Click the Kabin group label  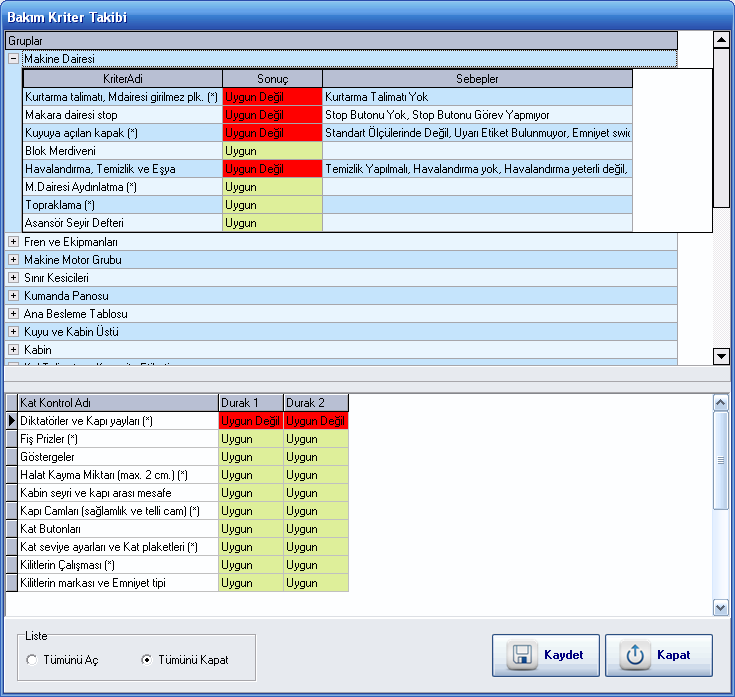pos(38,350)
